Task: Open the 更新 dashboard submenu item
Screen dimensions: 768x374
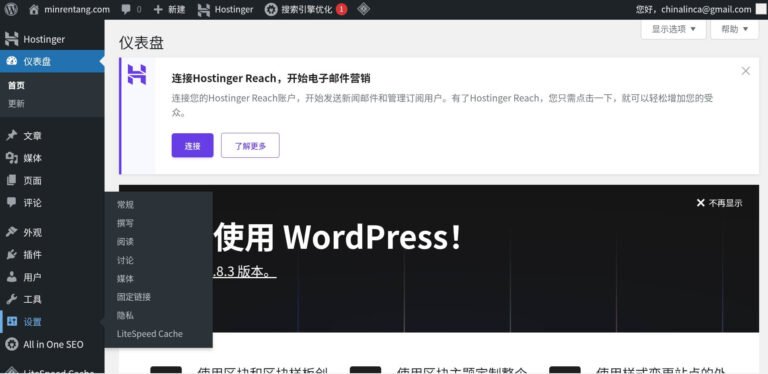Action: [x=16, y=104]
